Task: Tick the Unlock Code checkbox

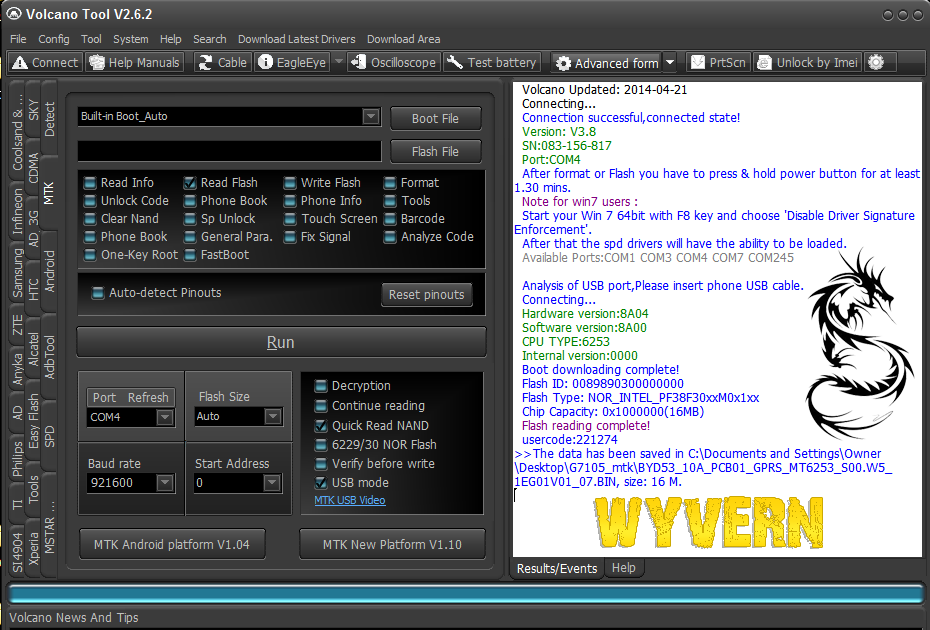Action: click(90, 201)
